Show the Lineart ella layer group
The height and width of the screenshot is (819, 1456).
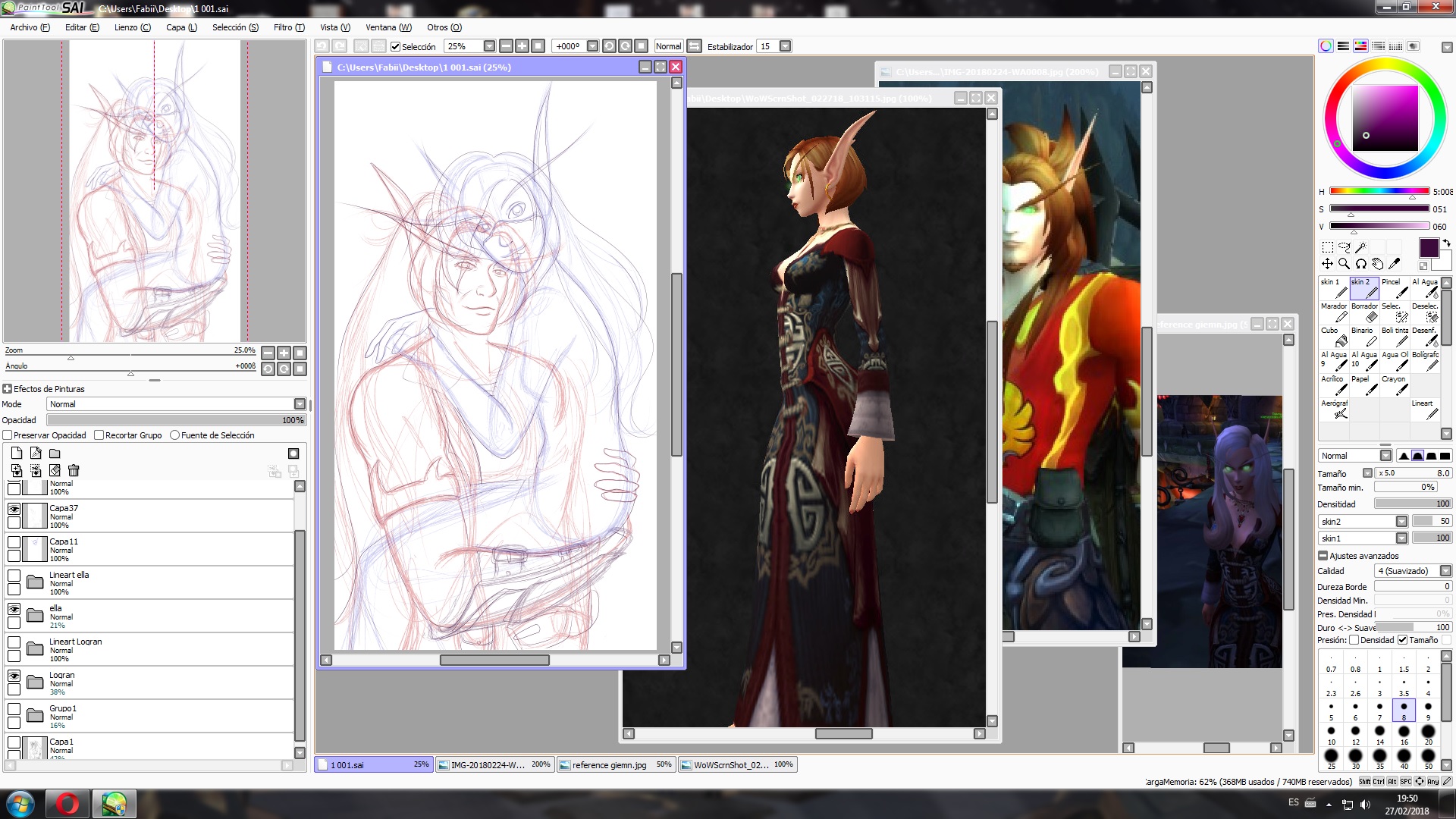pyautogui.click(x=14, y=576)
